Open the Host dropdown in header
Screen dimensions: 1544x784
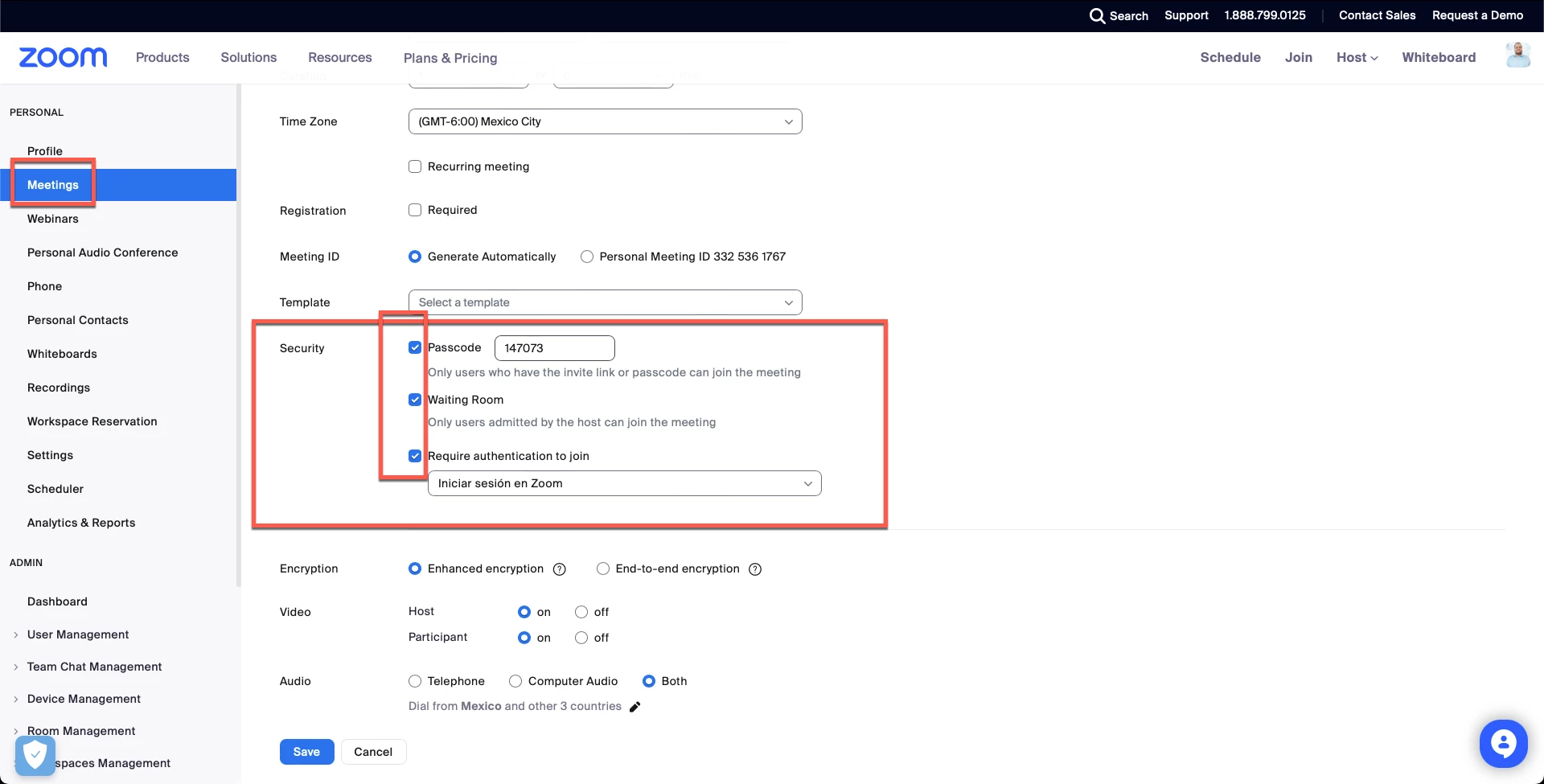[1357, 57]
